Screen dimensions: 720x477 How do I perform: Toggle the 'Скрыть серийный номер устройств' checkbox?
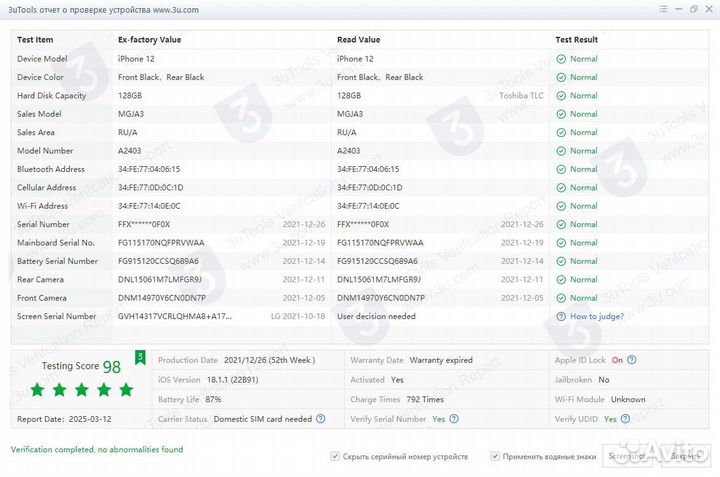pyautogui.click(x=335, y=456)
